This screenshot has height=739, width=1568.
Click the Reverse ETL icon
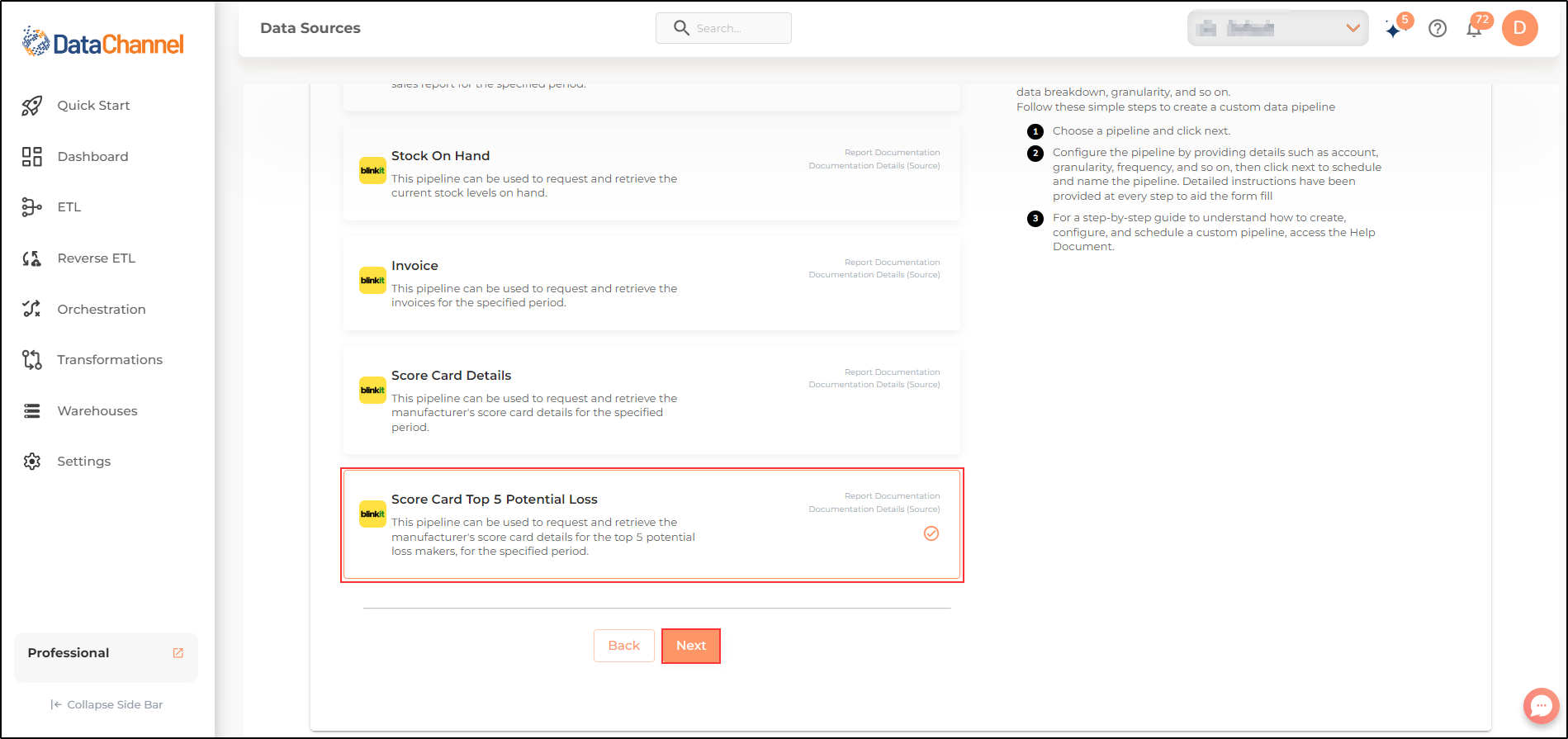point(31,258)
